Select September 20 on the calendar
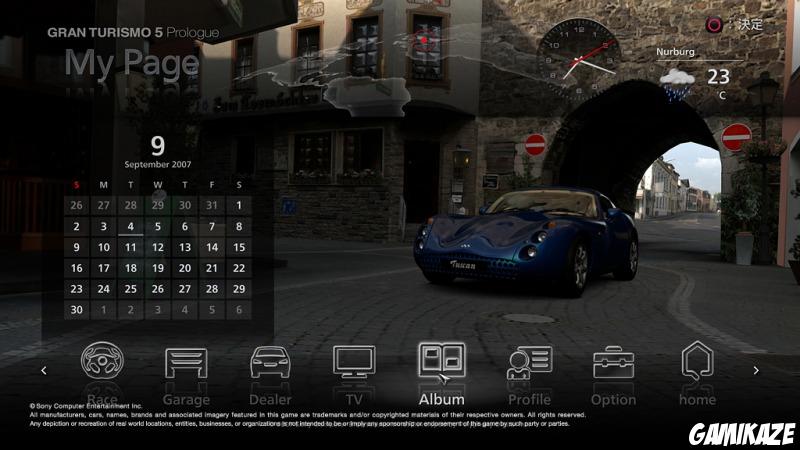 coord(185,268)
